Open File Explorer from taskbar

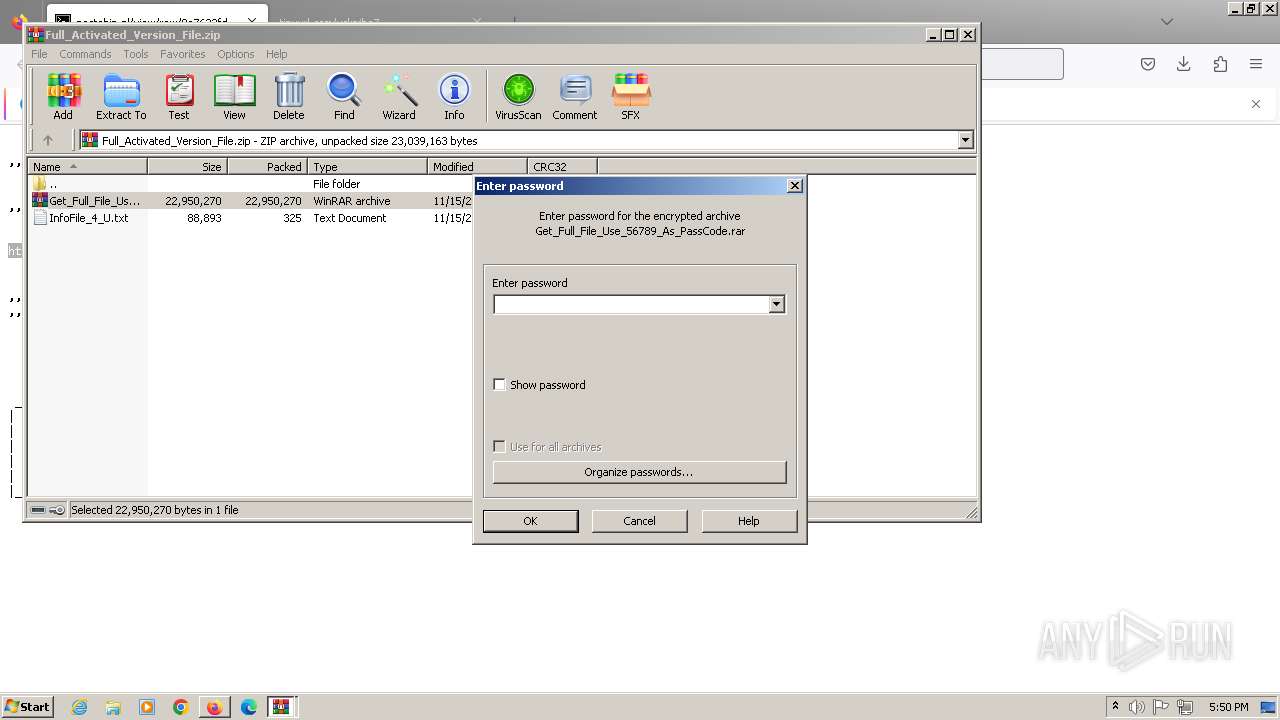113,707
